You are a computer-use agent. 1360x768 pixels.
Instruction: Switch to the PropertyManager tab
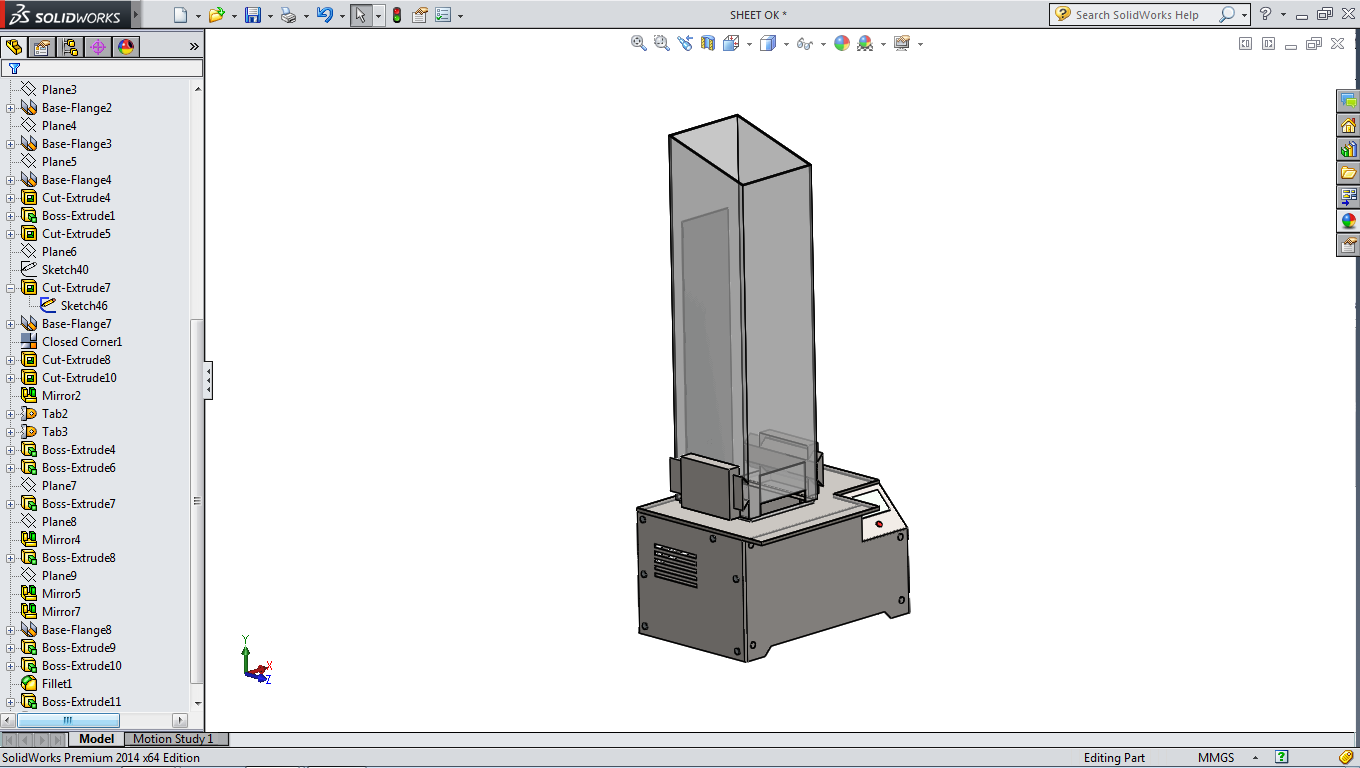click(42, 47)
